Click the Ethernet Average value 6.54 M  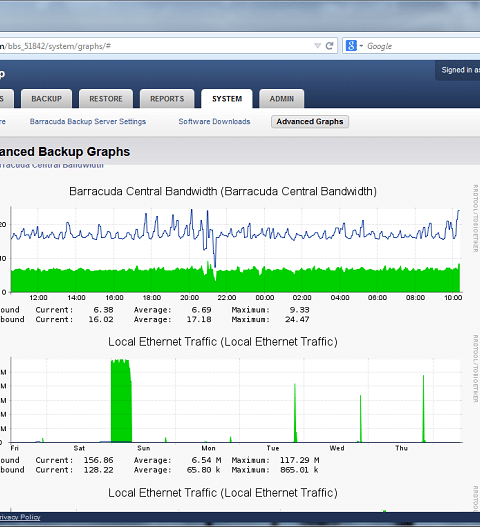[x=206, y=460]
